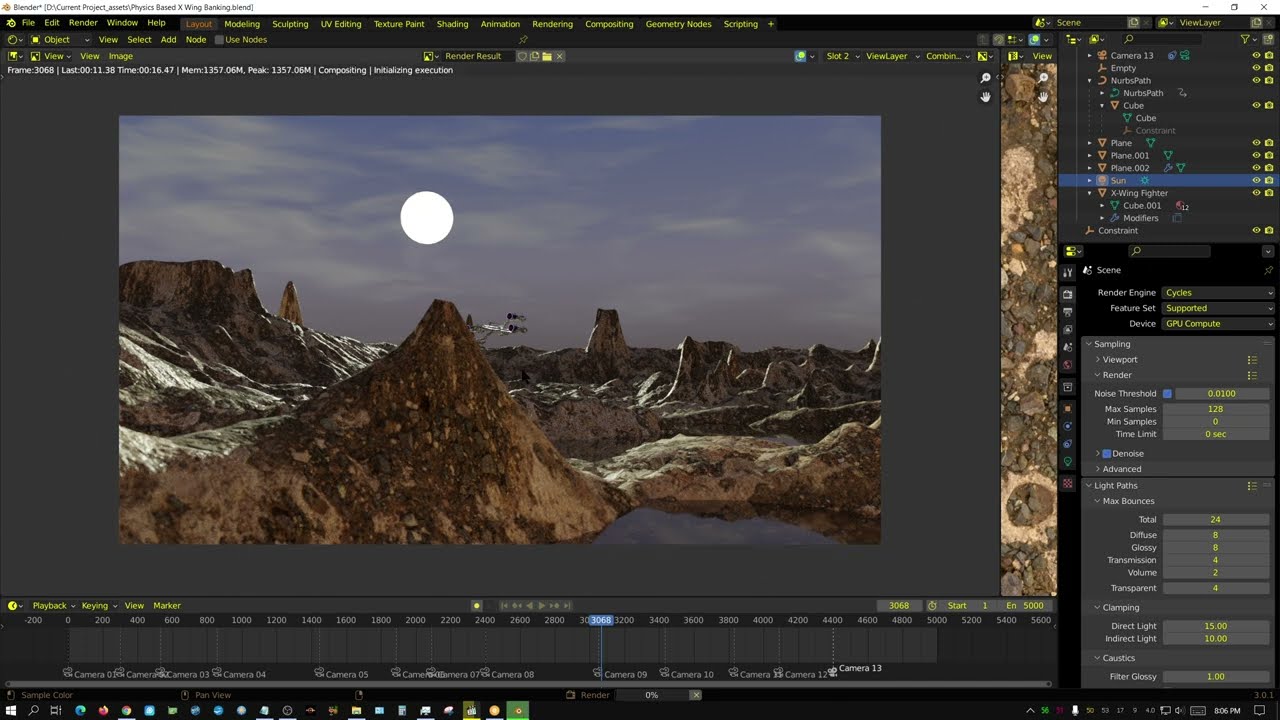Screen dimensions: 1280x720
Task: Click the Viewport sampling presets list icon
Action: coord(1252,360)
